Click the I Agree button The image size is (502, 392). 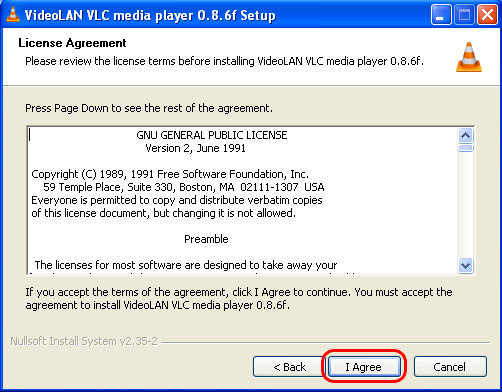click(x=364, y=367)
